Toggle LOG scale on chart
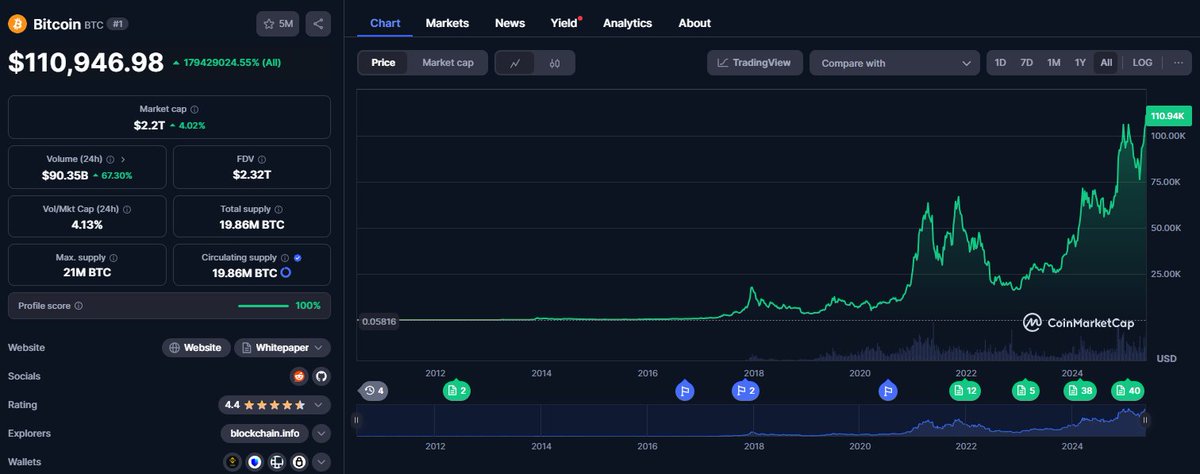The image size is (1200, 474). (1142, 62)
